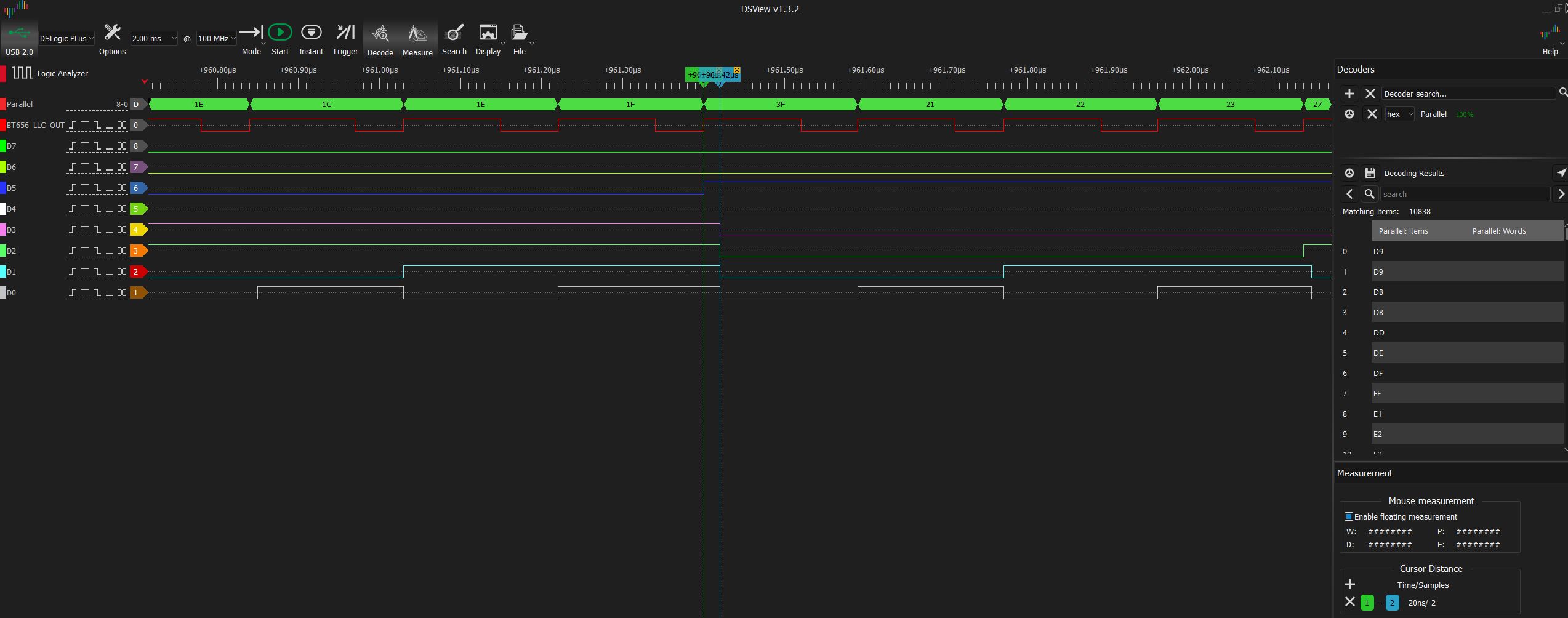
Task: Click cursor 1 green button in Cursor Distance
Action: (1367, 603)
